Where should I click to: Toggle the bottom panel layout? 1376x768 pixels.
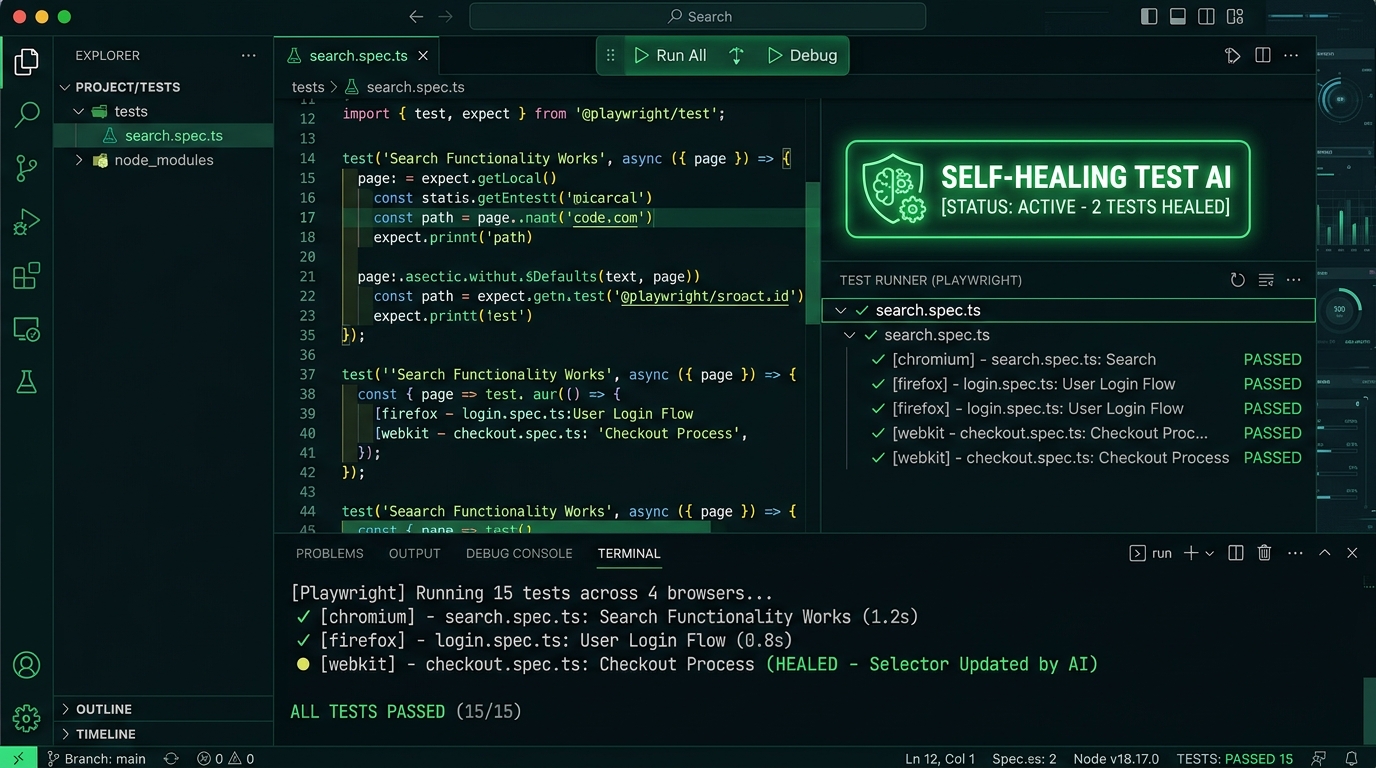click(1178, 17)
